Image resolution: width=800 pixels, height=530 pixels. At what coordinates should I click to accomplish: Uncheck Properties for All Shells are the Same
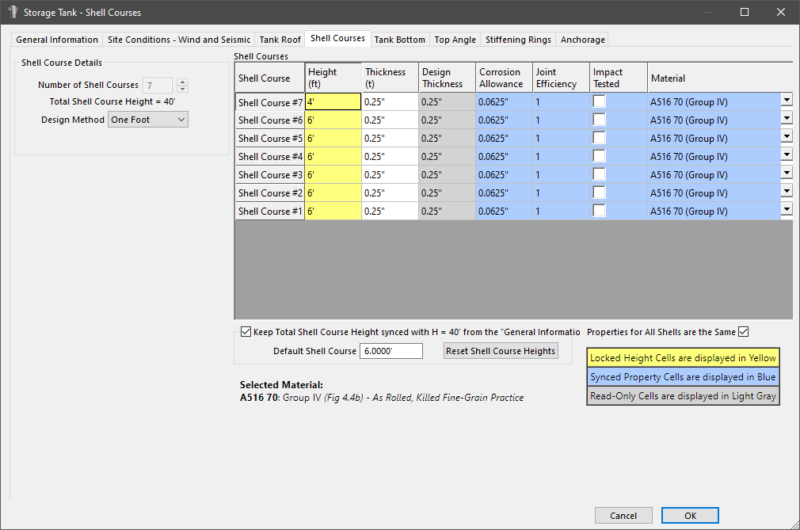[x=743, y=332]
